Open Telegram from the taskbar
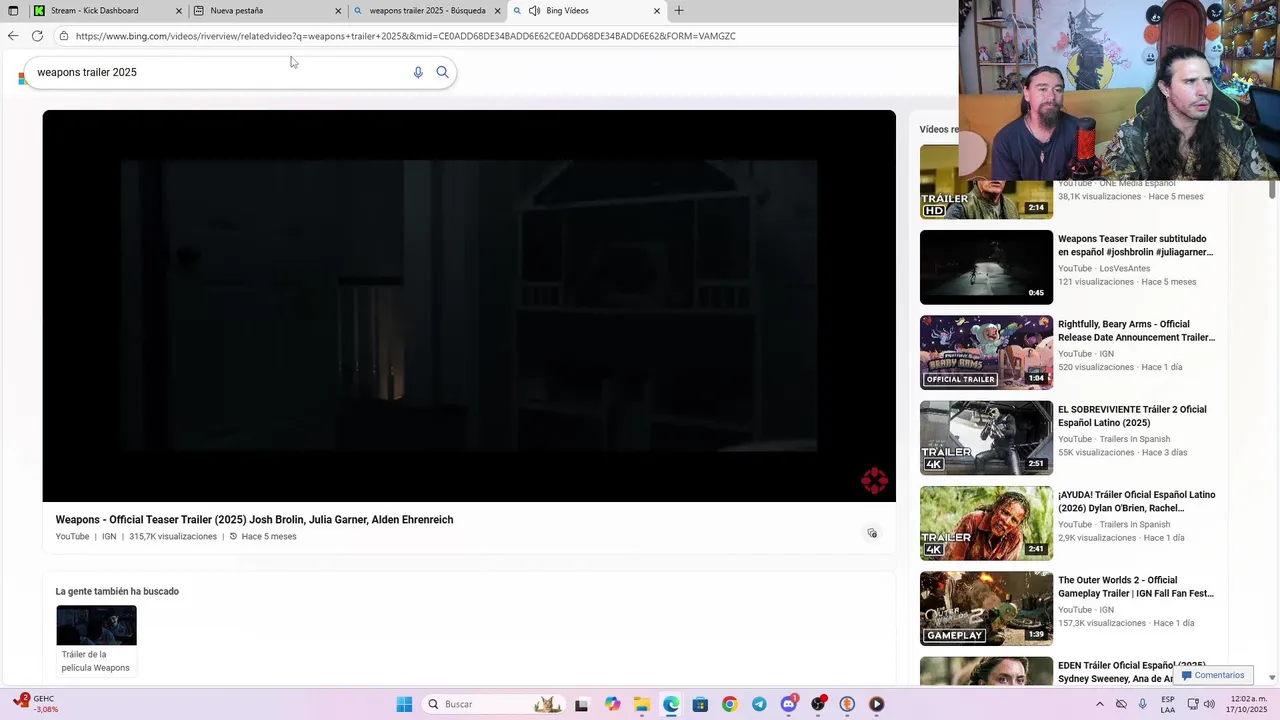Viewport: 1280px width, 720px height. tap(759, 704)
